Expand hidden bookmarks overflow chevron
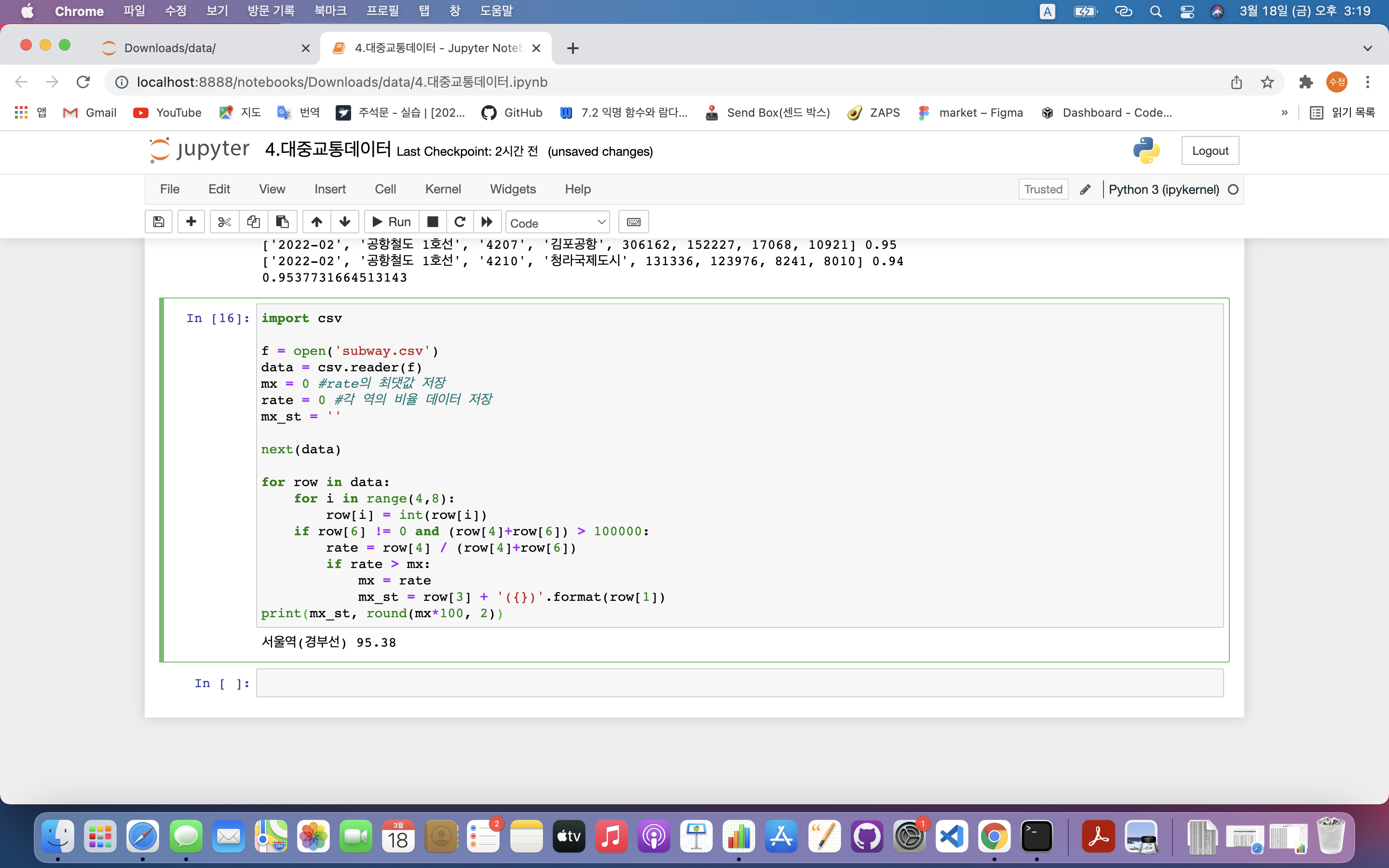Screen dimensions: 1389x868 [x=1284, y=112]
